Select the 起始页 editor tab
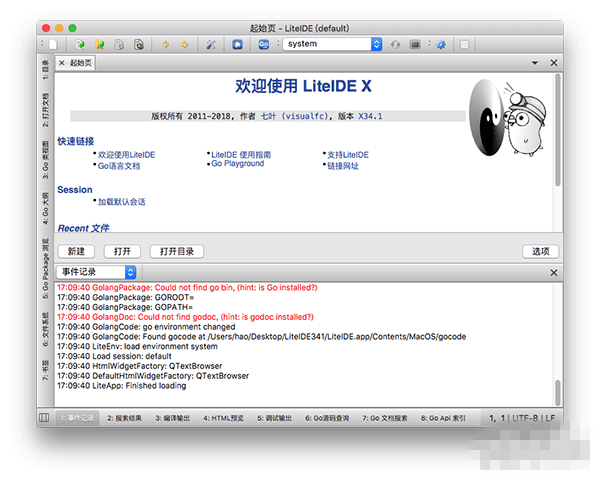This screenshot has height=480, width=600. click(75, 63)
